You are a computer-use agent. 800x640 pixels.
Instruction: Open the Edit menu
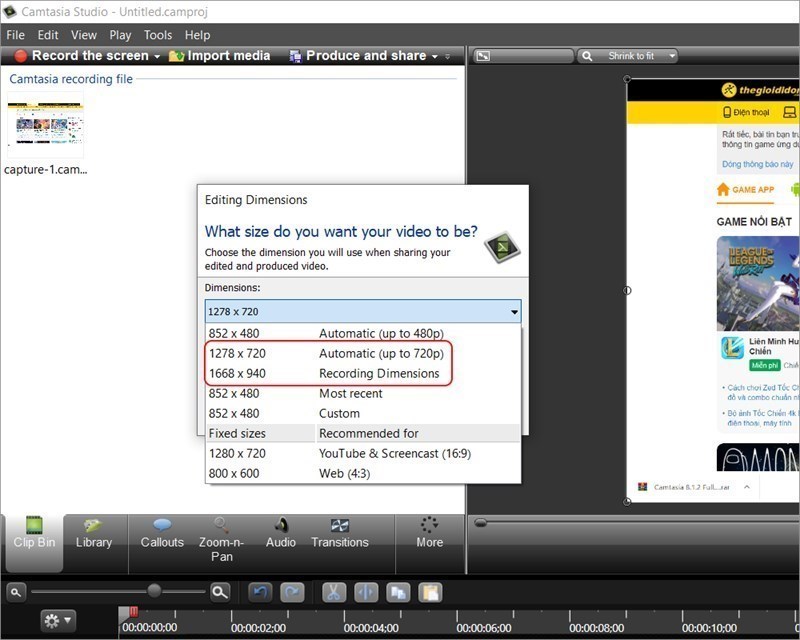point(48,35)
